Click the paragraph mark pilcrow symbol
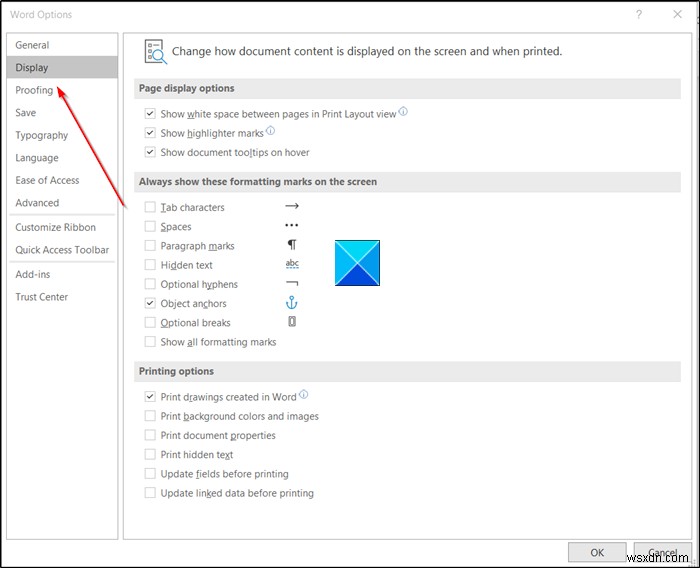The width and height of the screenshot is (700, 568). click(x=292, y=245)
